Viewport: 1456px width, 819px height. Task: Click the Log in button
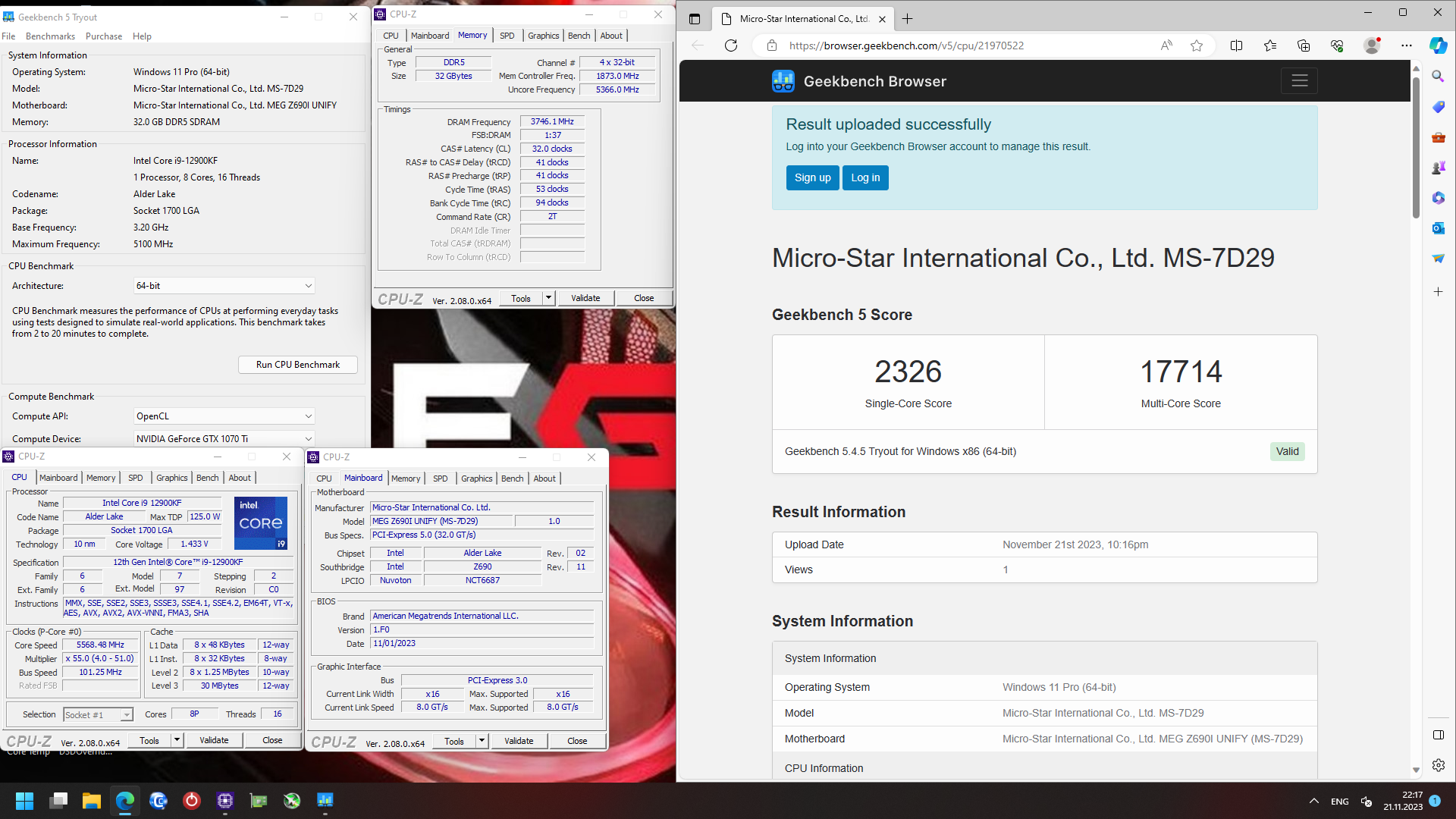click(865, 177)
